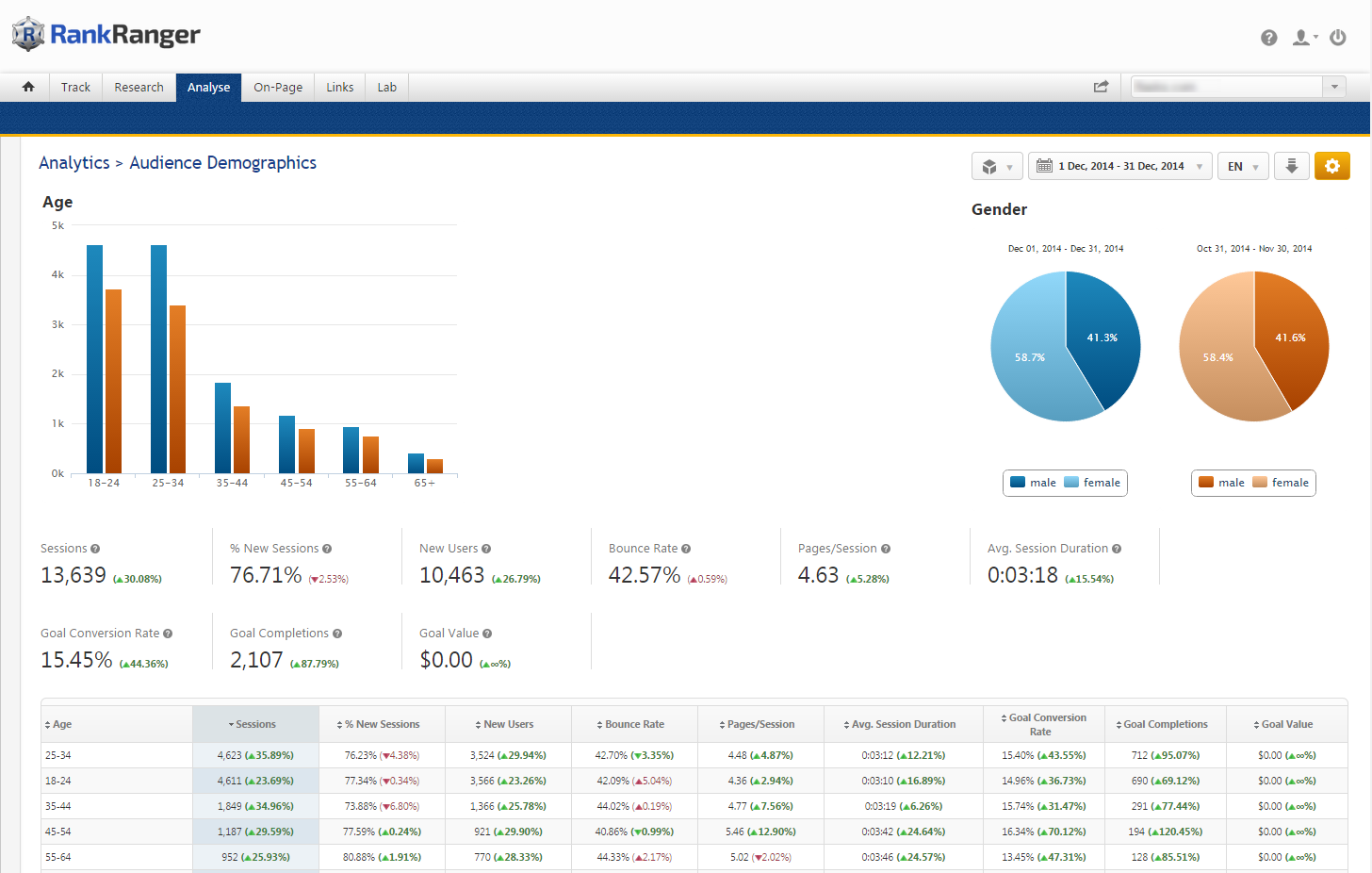The height and width of the screenshot is (873, 1372).
Task: Click the user account icon
Action: tap(1301, 38)
